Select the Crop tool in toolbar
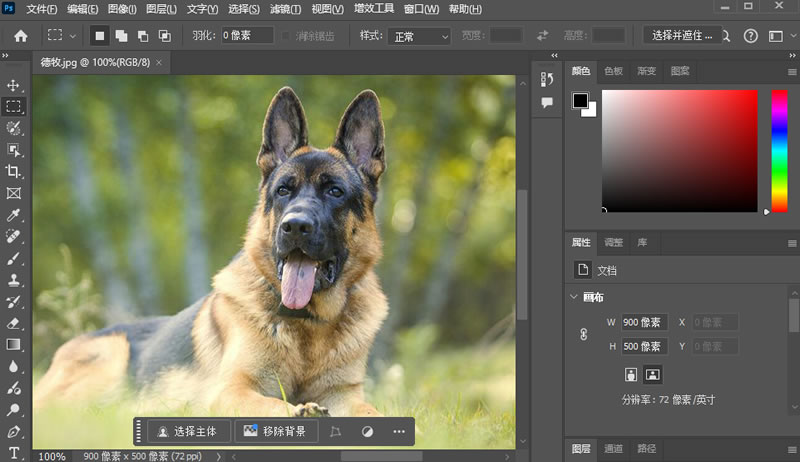 14,171
